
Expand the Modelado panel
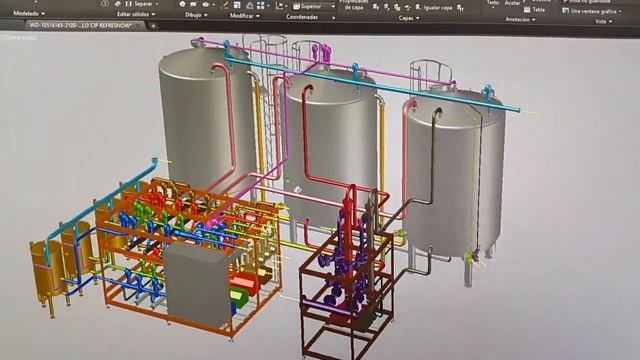pos(29,13)
